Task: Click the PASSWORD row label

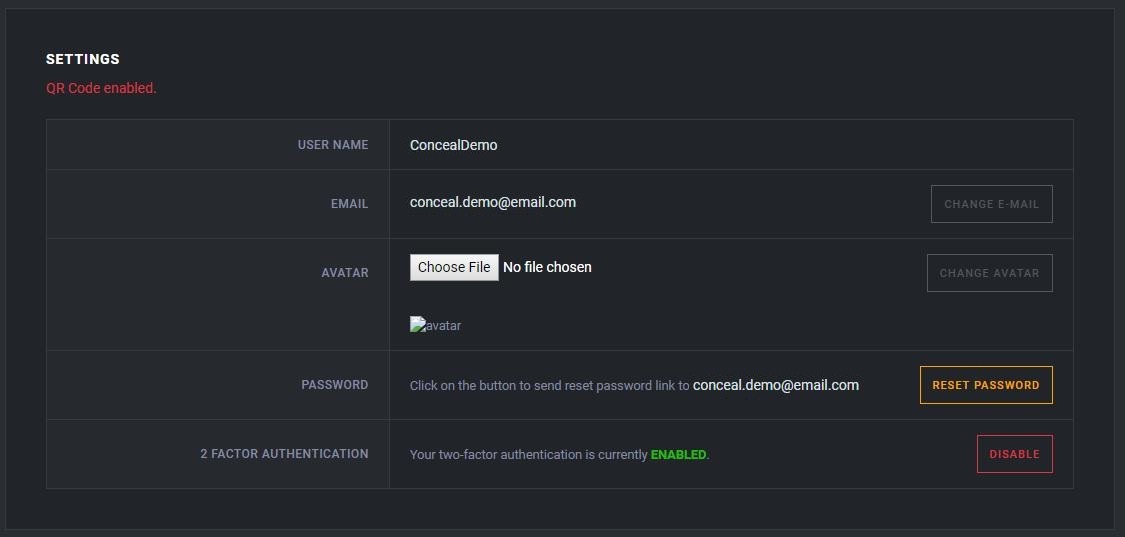Action: 334,385
